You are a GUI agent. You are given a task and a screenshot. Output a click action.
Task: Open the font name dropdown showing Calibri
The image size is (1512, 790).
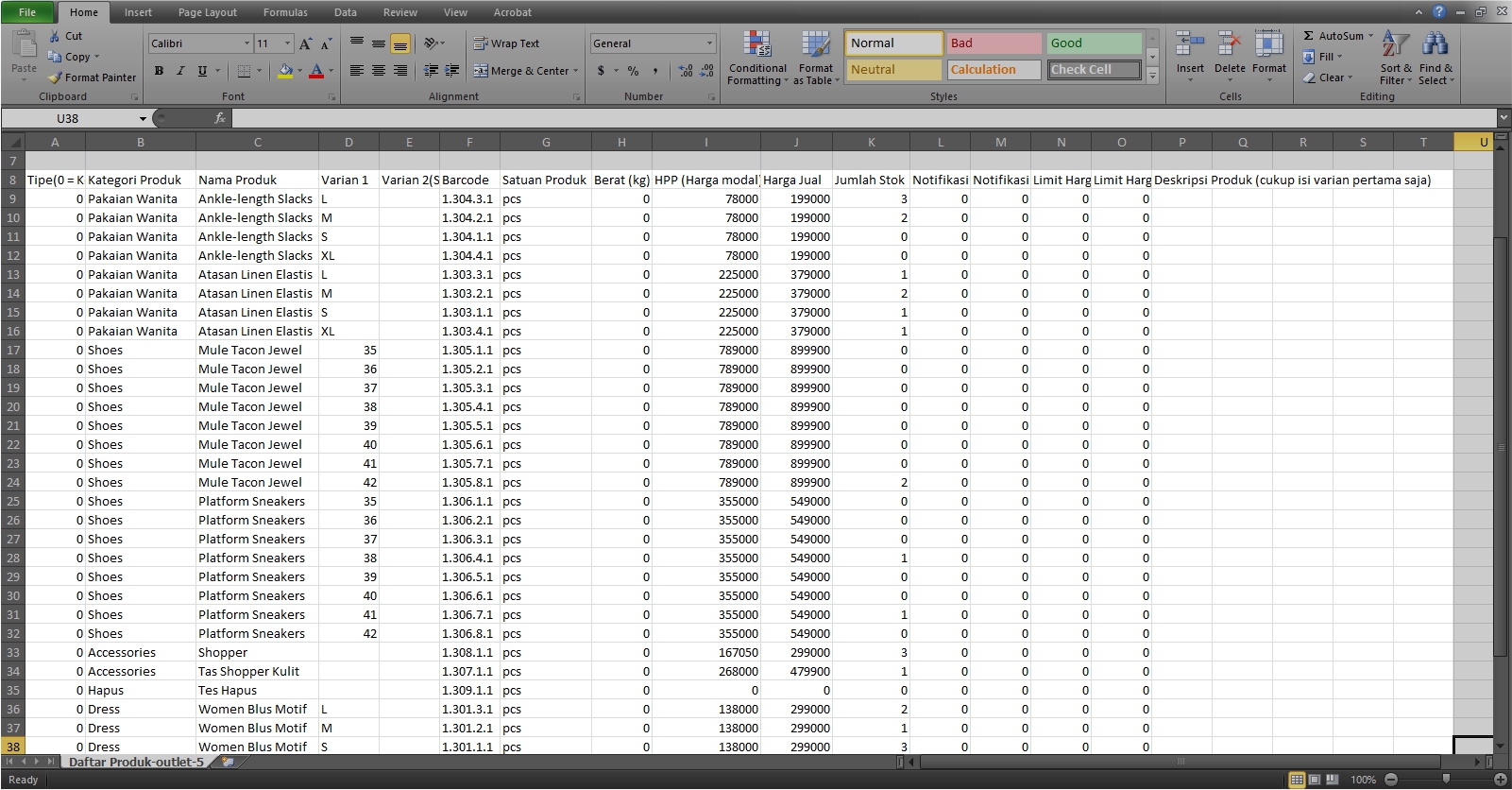[247, 43]
